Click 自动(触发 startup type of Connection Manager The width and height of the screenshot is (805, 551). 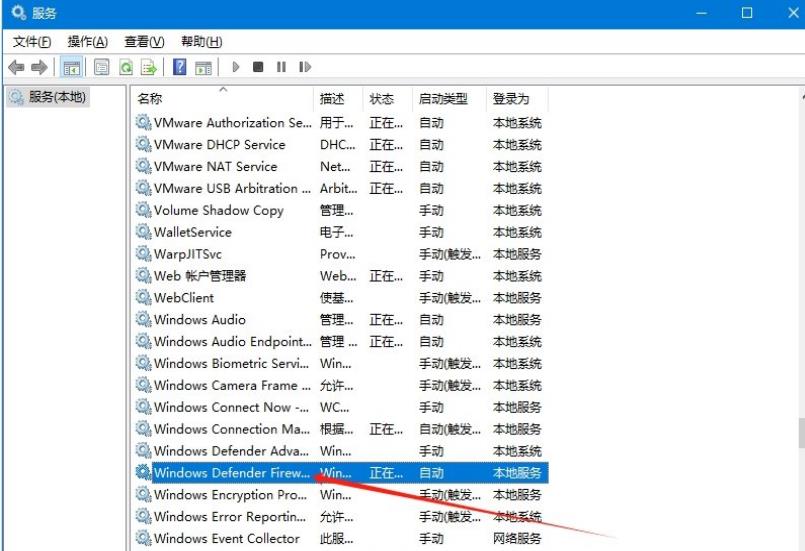coord(450,429)
